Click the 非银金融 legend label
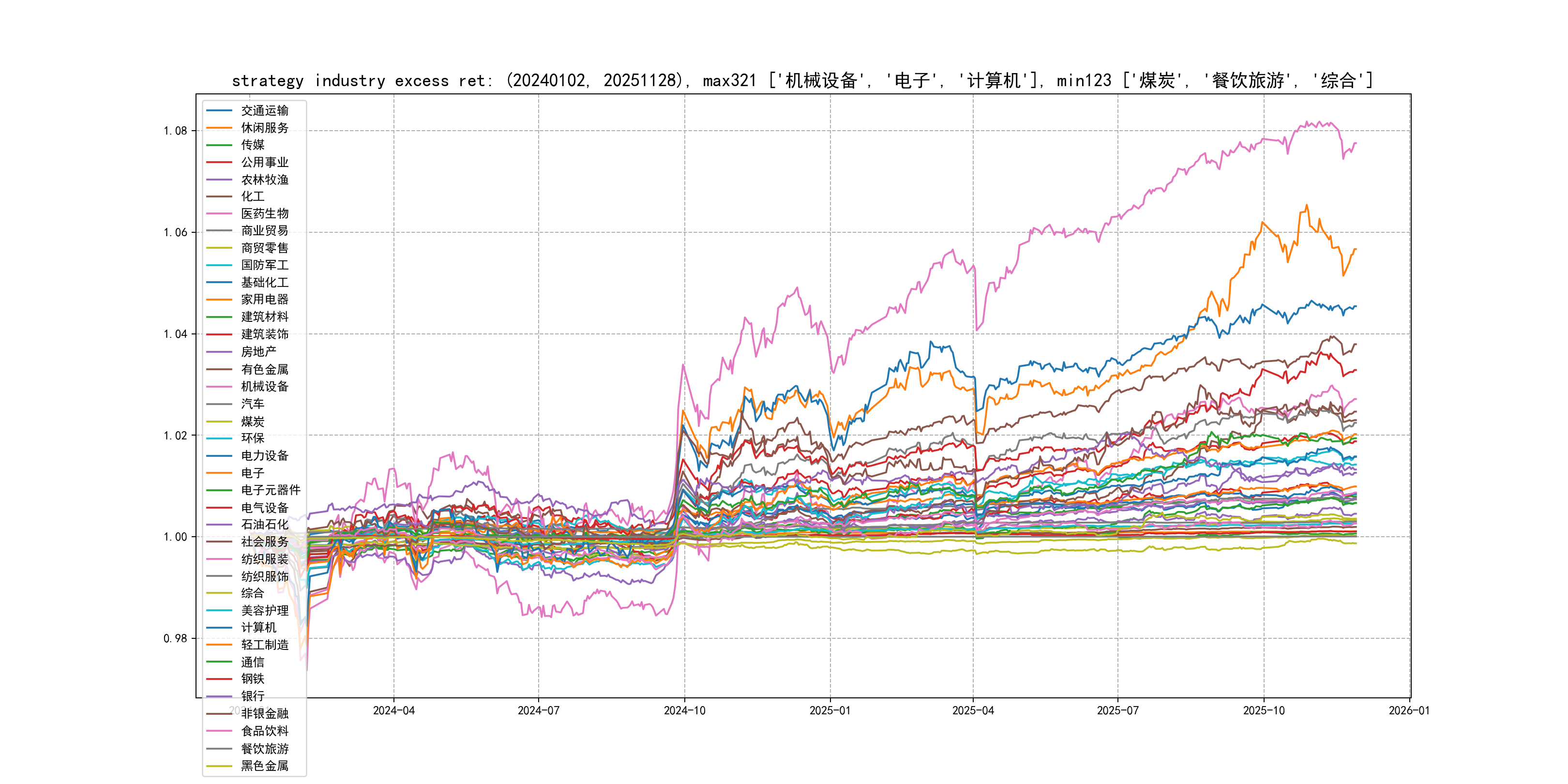This screenshot has height=784, width=1568. click(264, 713)
